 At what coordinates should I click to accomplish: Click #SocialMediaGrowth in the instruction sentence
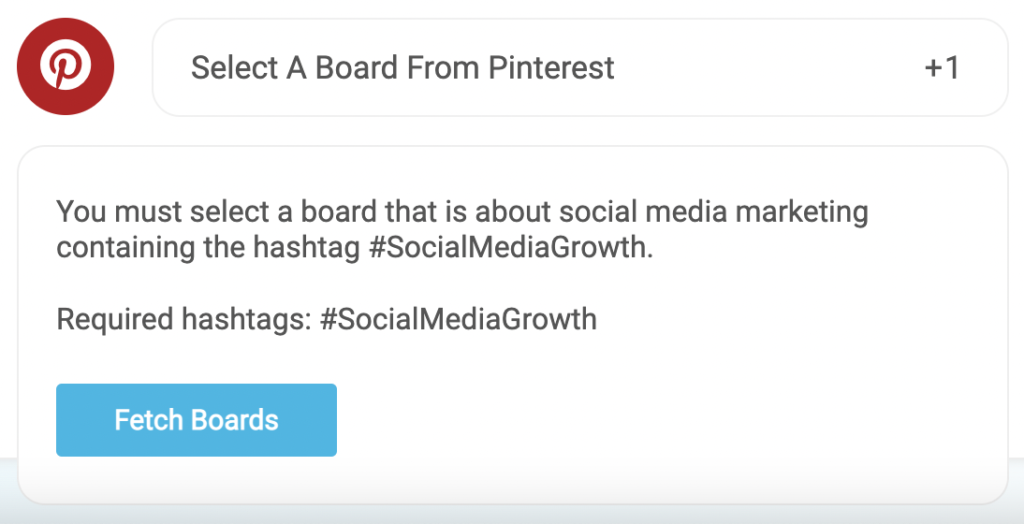511,248
